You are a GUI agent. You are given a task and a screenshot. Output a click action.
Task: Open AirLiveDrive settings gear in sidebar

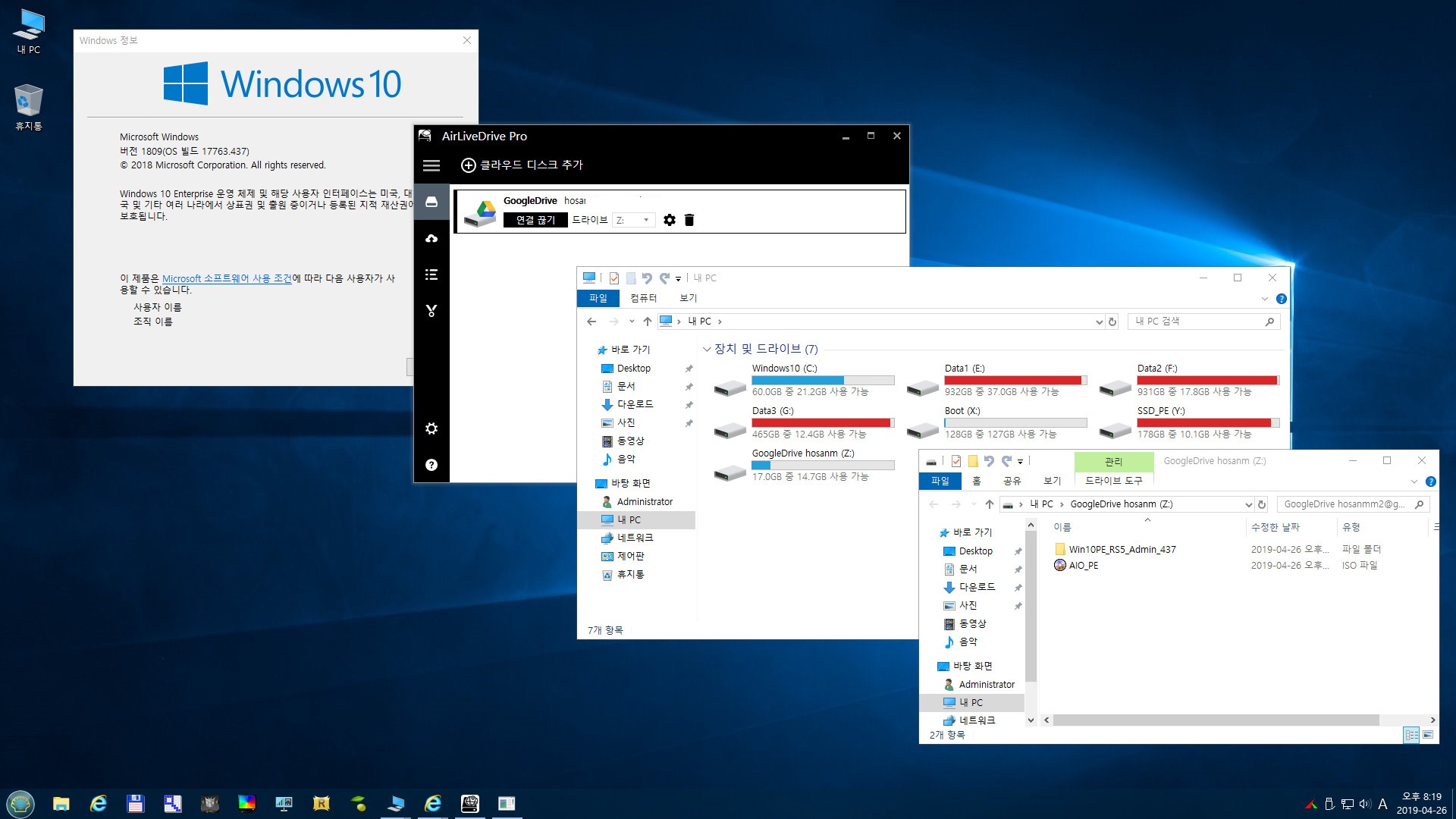click(431, 428)
